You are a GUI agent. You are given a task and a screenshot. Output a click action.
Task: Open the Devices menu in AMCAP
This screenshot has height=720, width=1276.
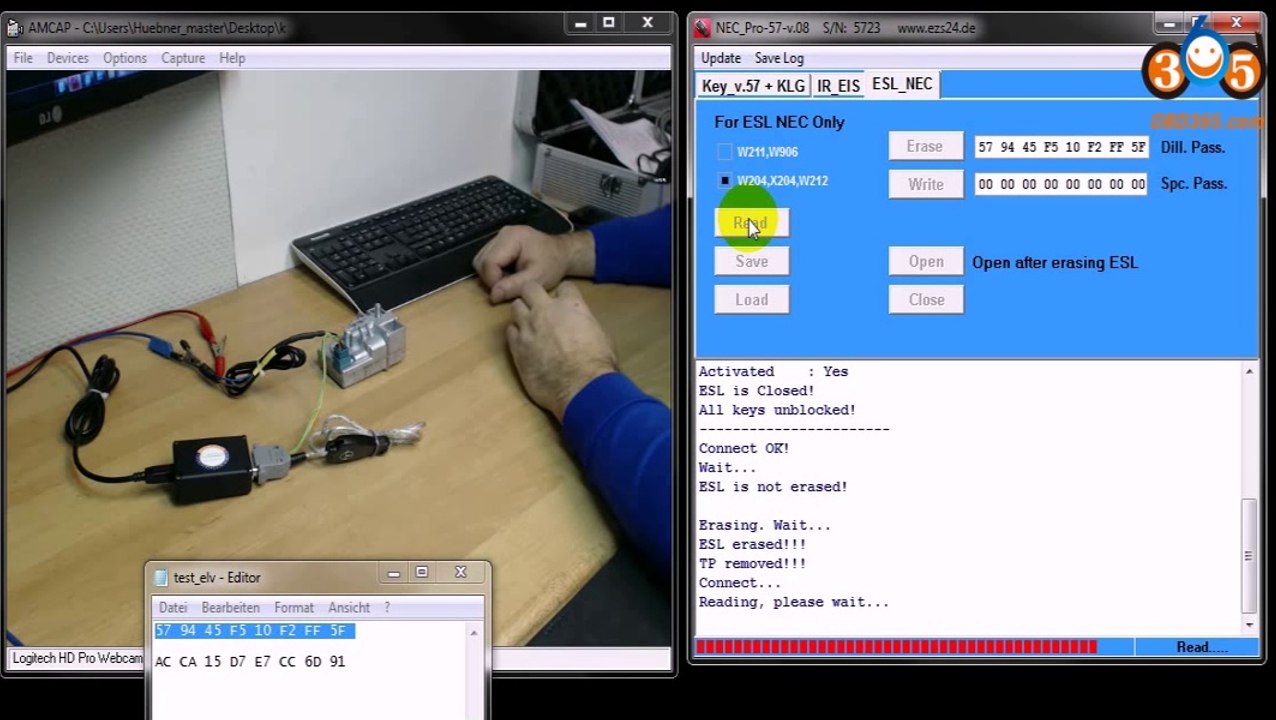[68, 58]
